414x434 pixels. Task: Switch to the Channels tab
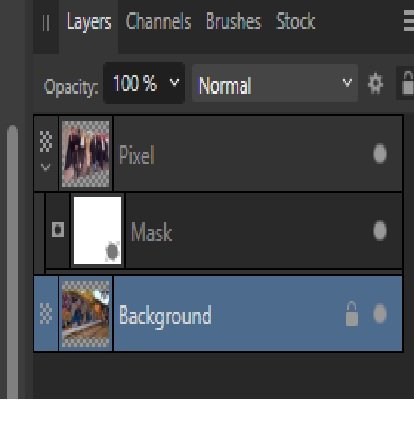[158, 21]
